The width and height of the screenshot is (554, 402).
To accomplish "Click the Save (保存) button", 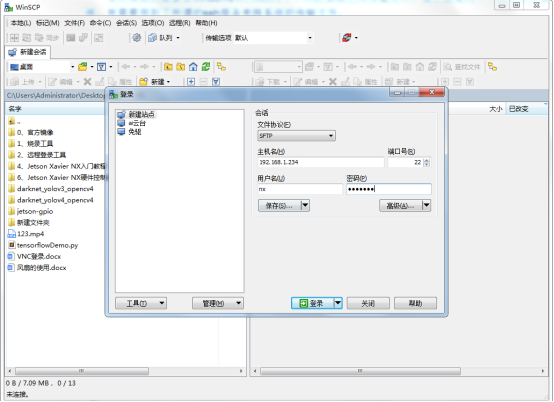I will tap(279, 205).
